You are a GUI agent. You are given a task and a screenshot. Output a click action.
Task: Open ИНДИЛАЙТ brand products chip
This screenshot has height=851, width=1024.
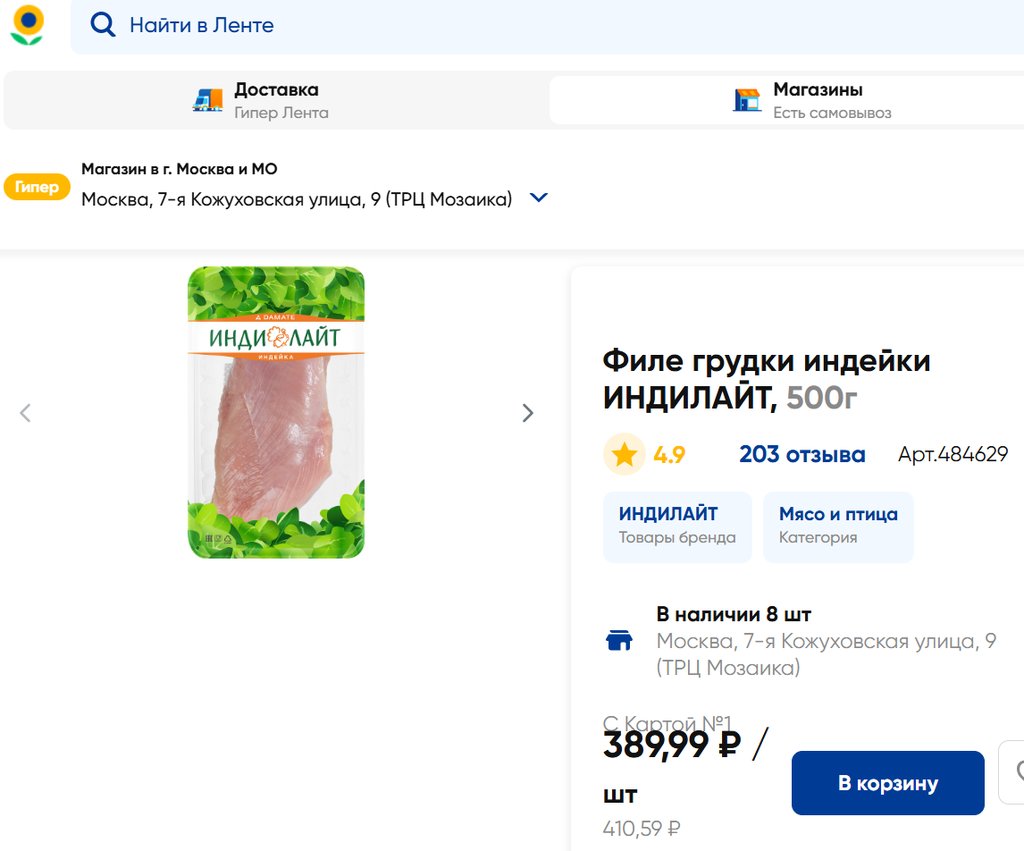[x=677, y=526]
